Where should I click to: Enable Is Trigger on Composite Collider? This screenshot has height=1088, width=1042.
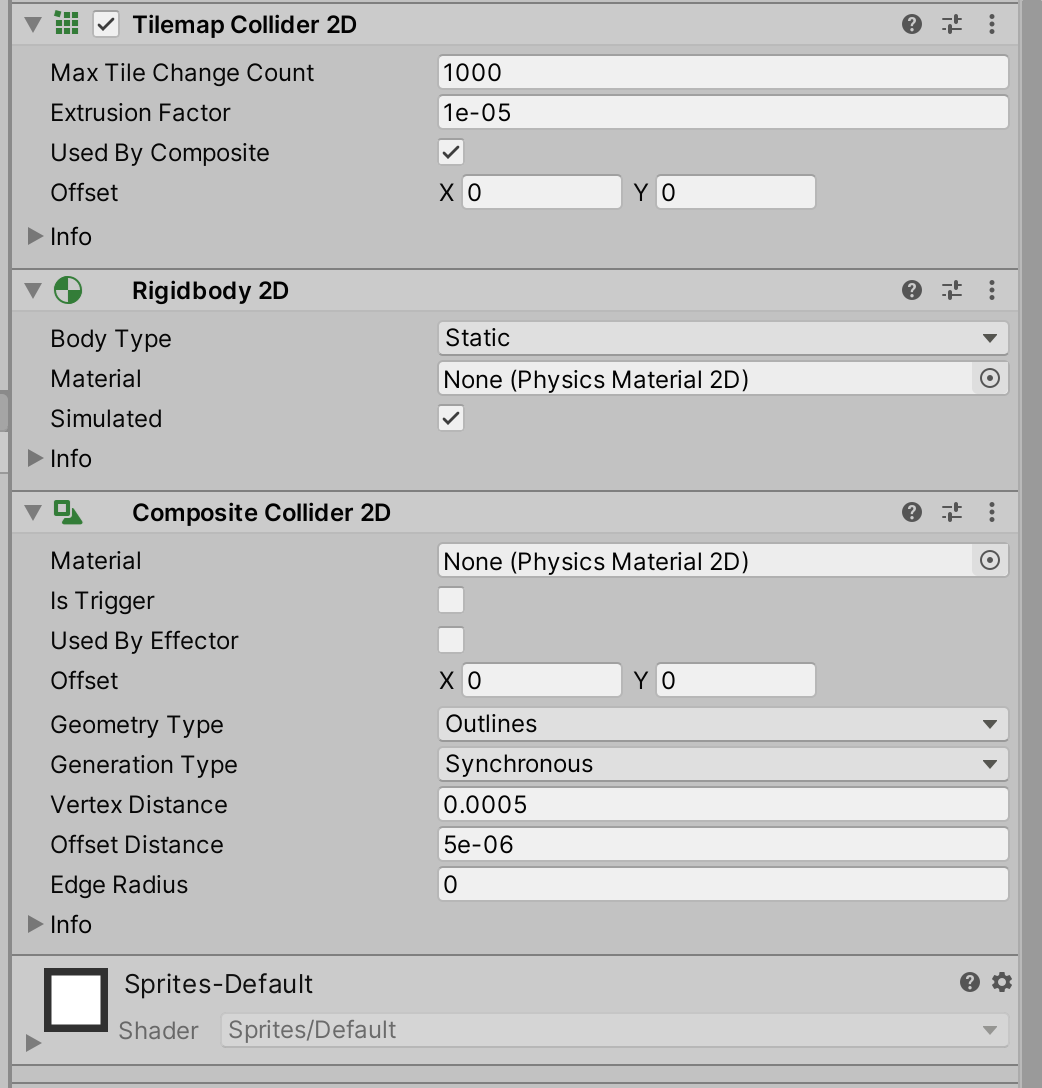[x=451, y=600]
